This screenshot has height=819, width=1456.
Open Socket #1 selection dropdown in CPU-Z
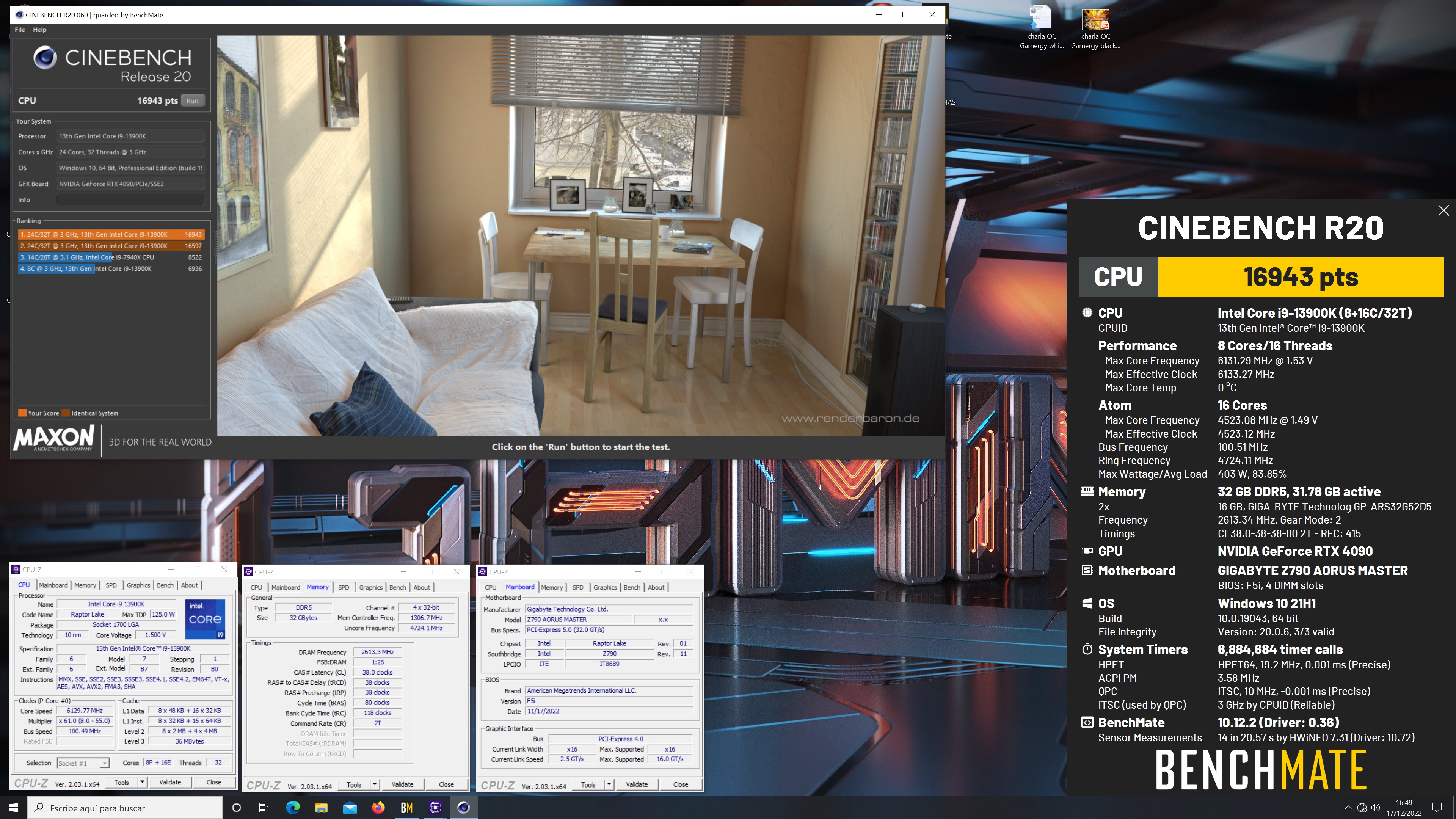[83, 763]
